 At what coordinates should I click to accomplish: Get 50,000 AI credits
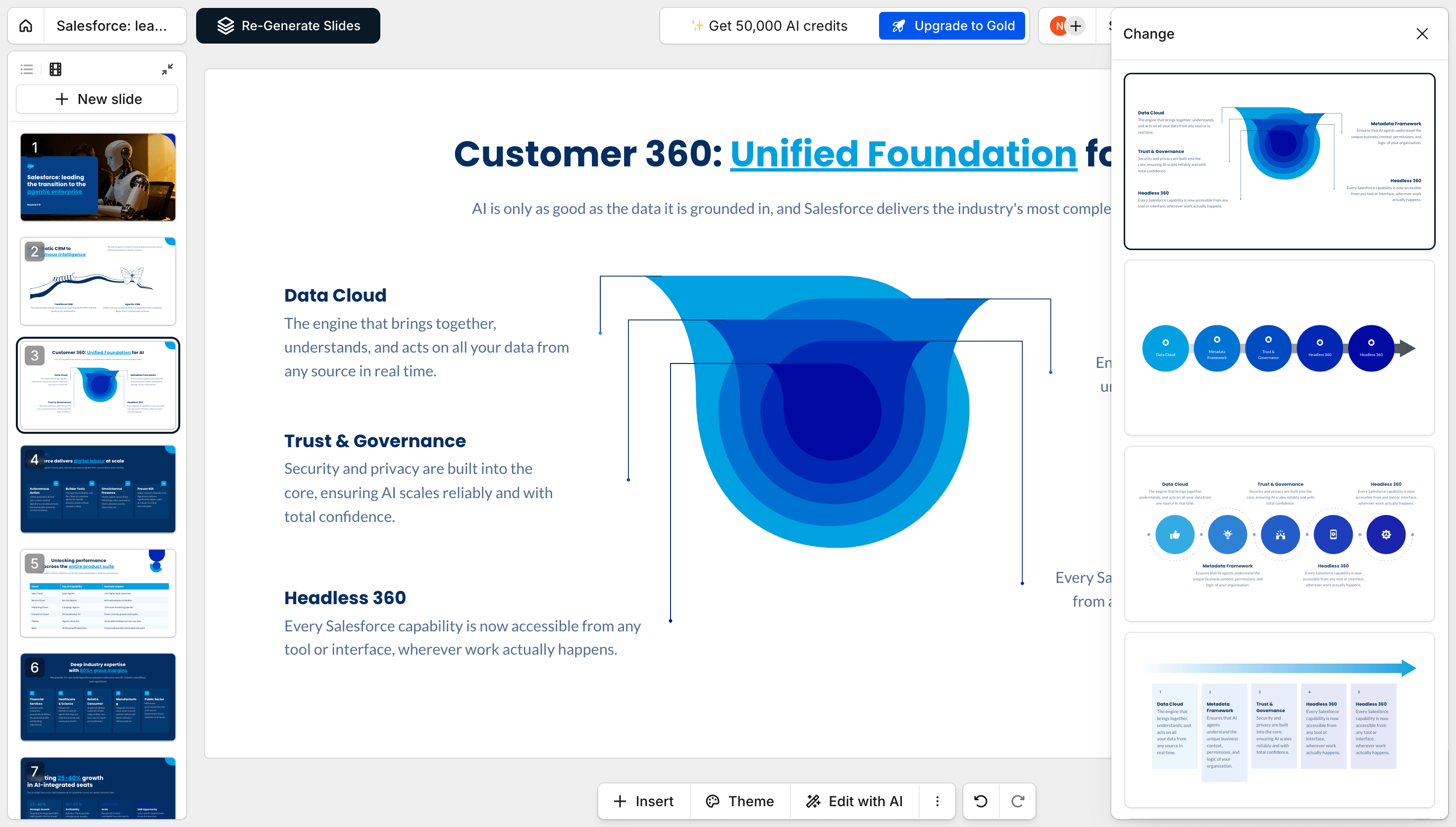point(770,26)
